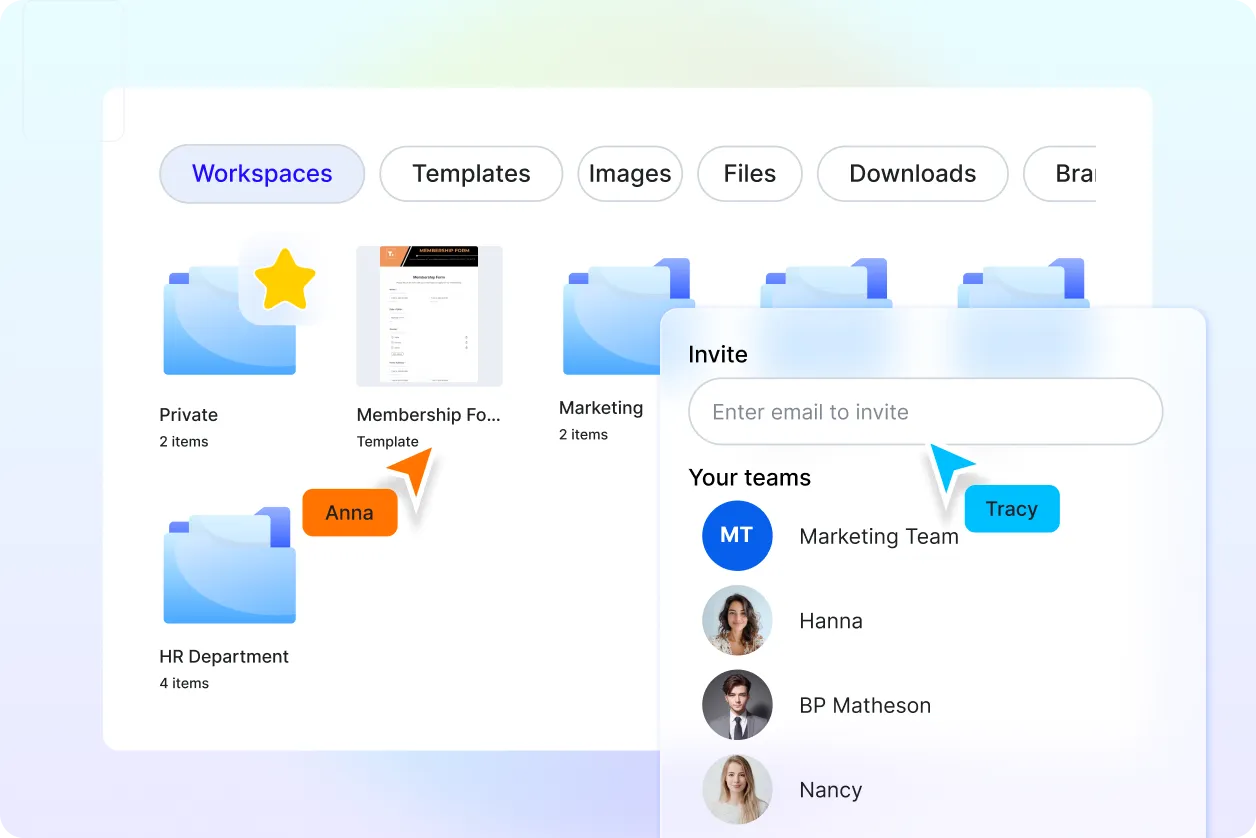Viewport: 1256px width, 838px height.
Task: Select the BP Matheson name text
Action: click(865, 706)
